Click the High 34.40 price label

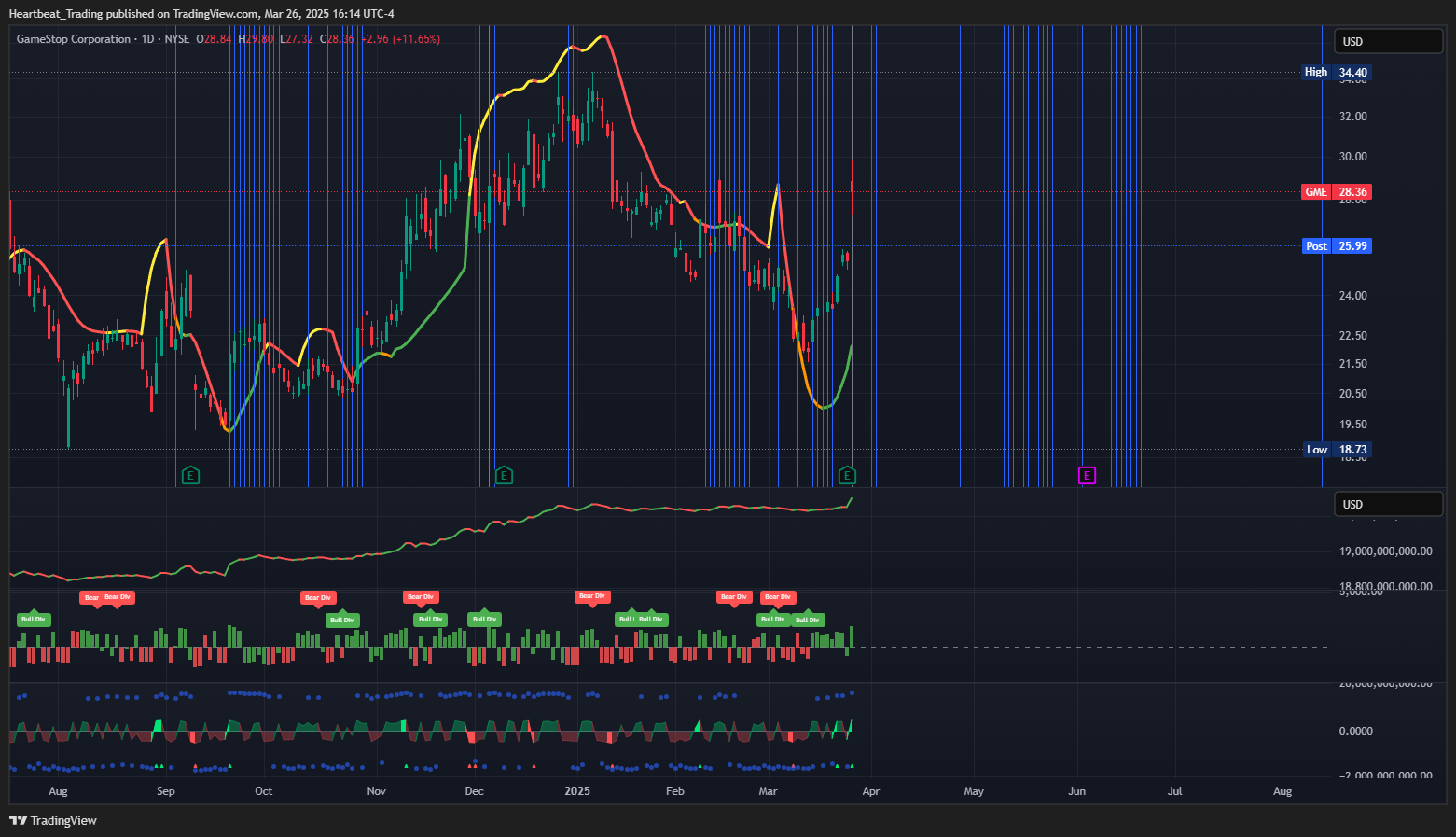(x=1337, y=72)
